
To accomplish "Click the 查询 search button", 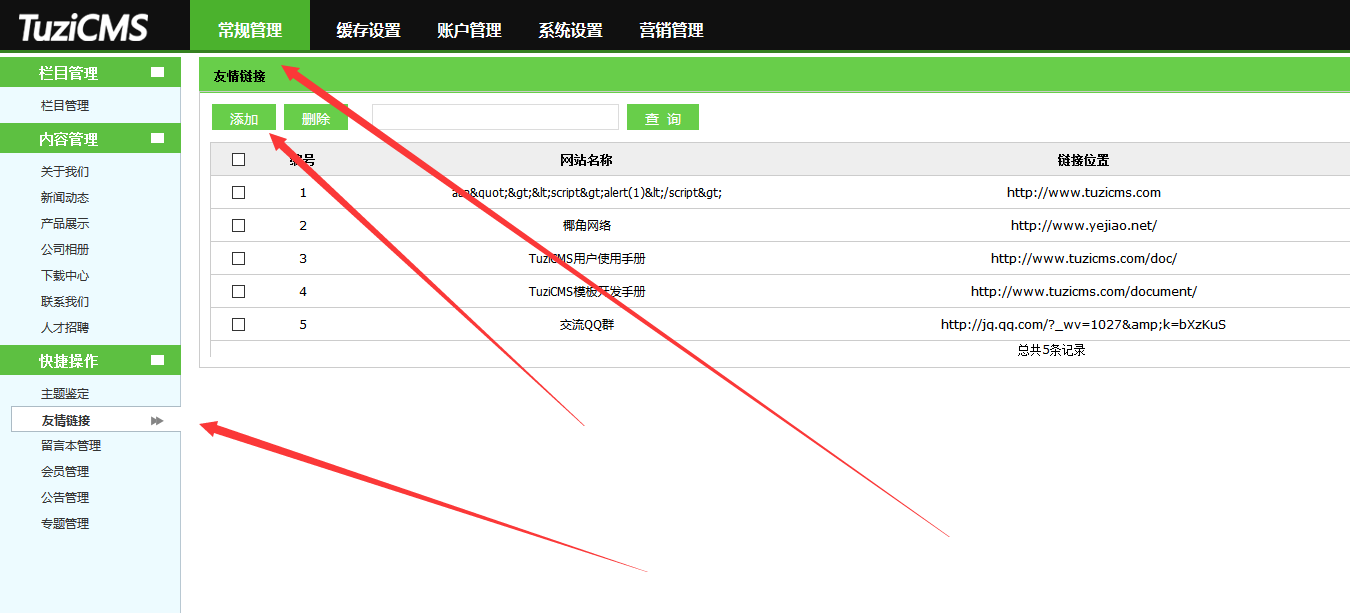I will pyautogui.click(x=663, y=118).
